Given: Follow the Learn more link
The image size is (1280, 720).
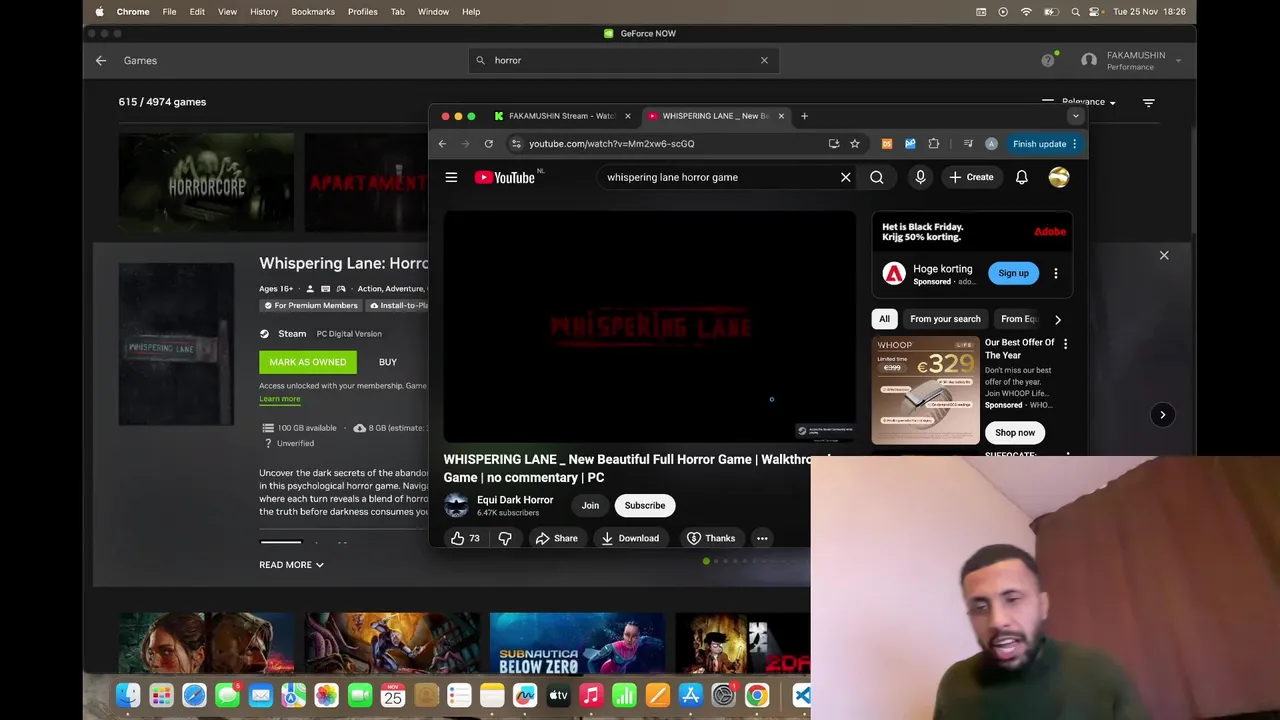Looking at the screenshot, I should pos(280,399).
